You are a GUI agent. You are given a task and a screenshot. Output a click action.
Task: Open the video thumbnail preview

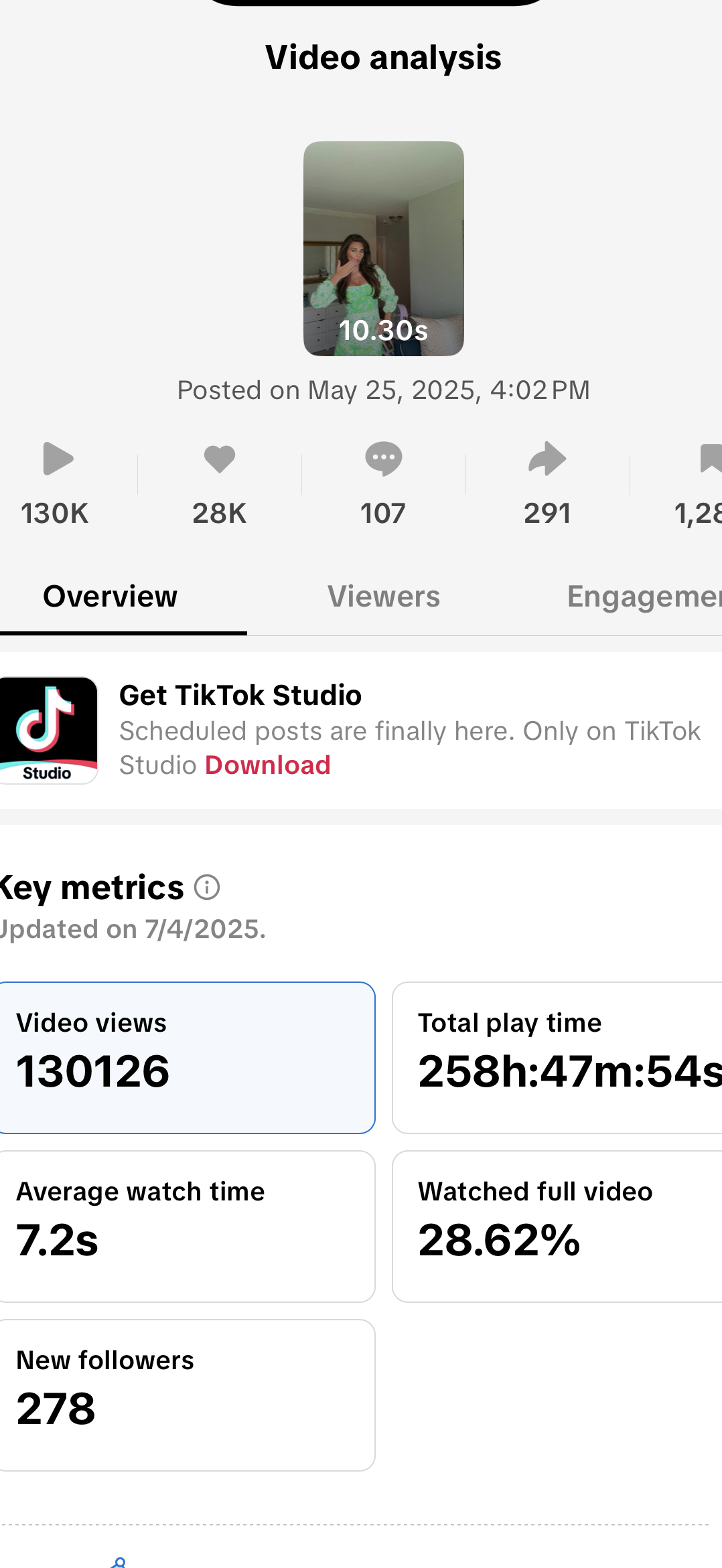tap(383, 248)
